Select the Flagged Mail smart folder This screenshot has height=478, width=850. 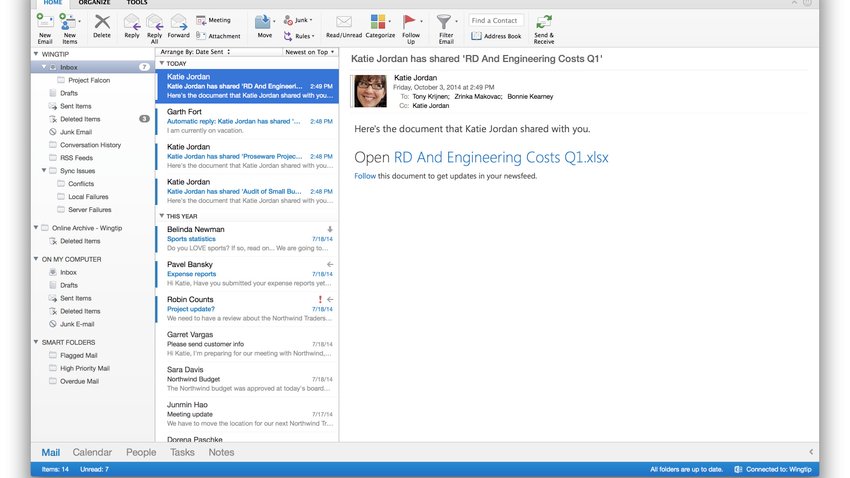click(x=79, y=356)
